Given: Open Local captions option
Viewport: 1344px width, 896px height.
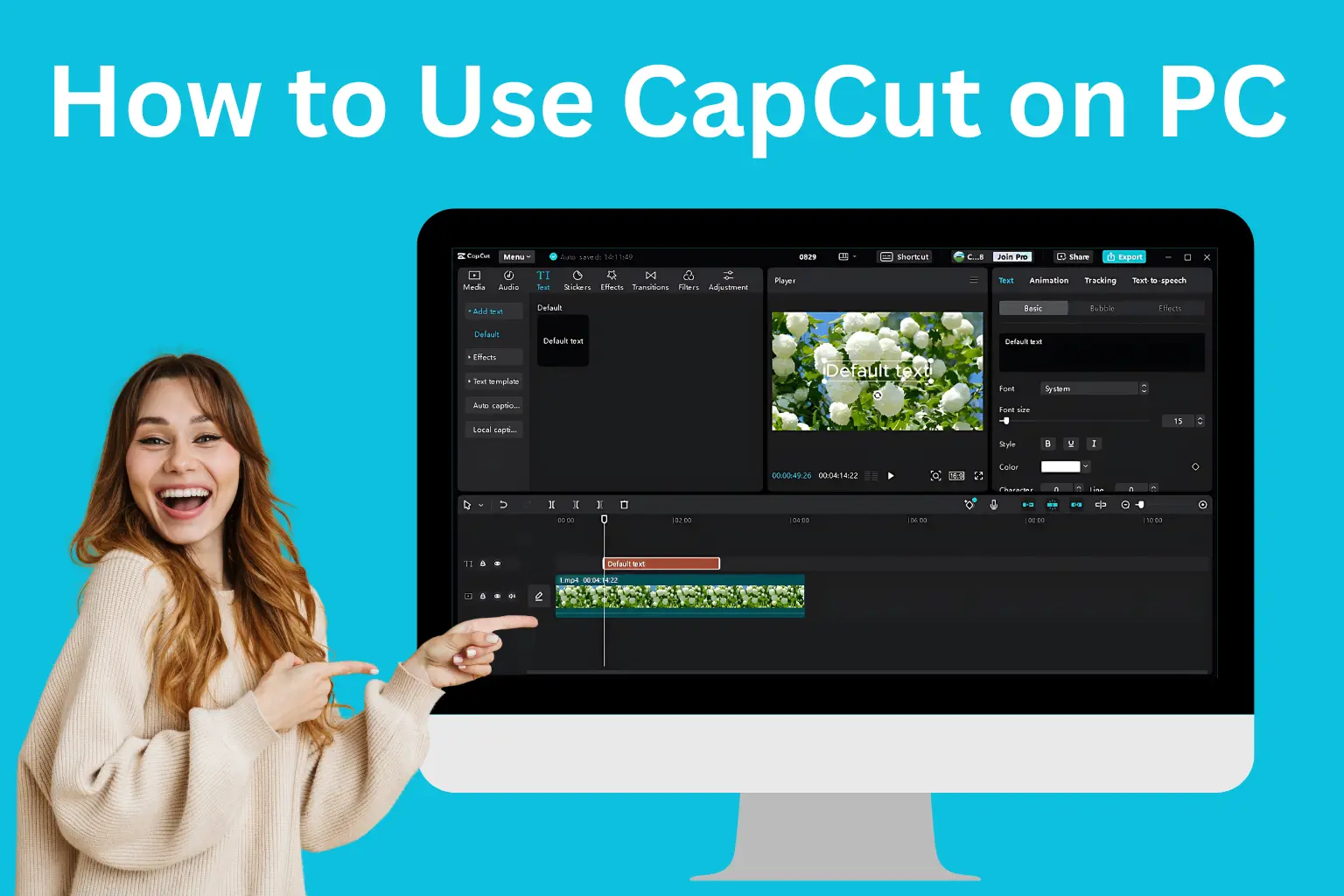Looking at the screenshot, I should coord(493,430).
